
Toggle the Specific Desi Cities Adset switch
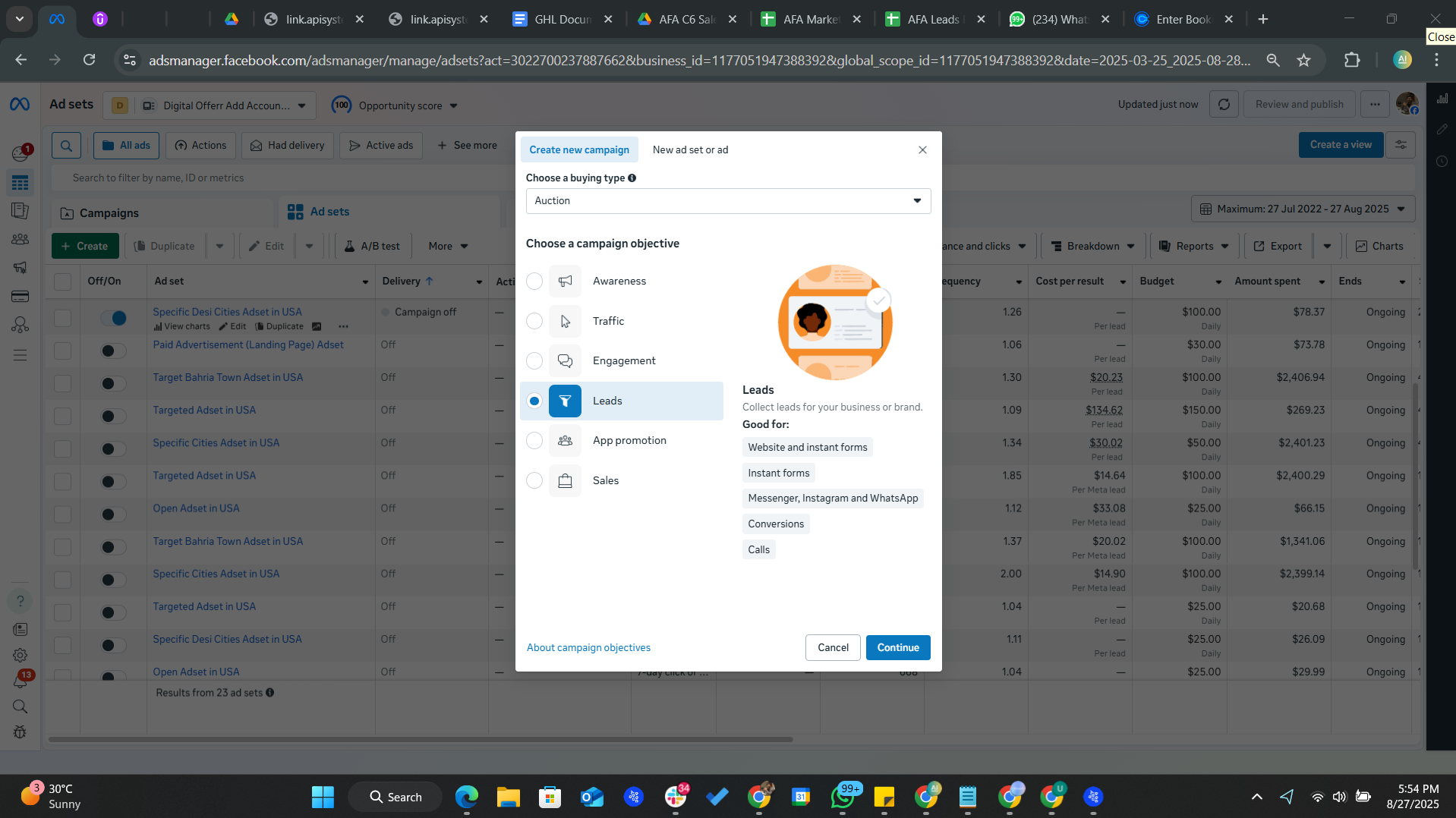pyautogui.click(x=114, y=318)
